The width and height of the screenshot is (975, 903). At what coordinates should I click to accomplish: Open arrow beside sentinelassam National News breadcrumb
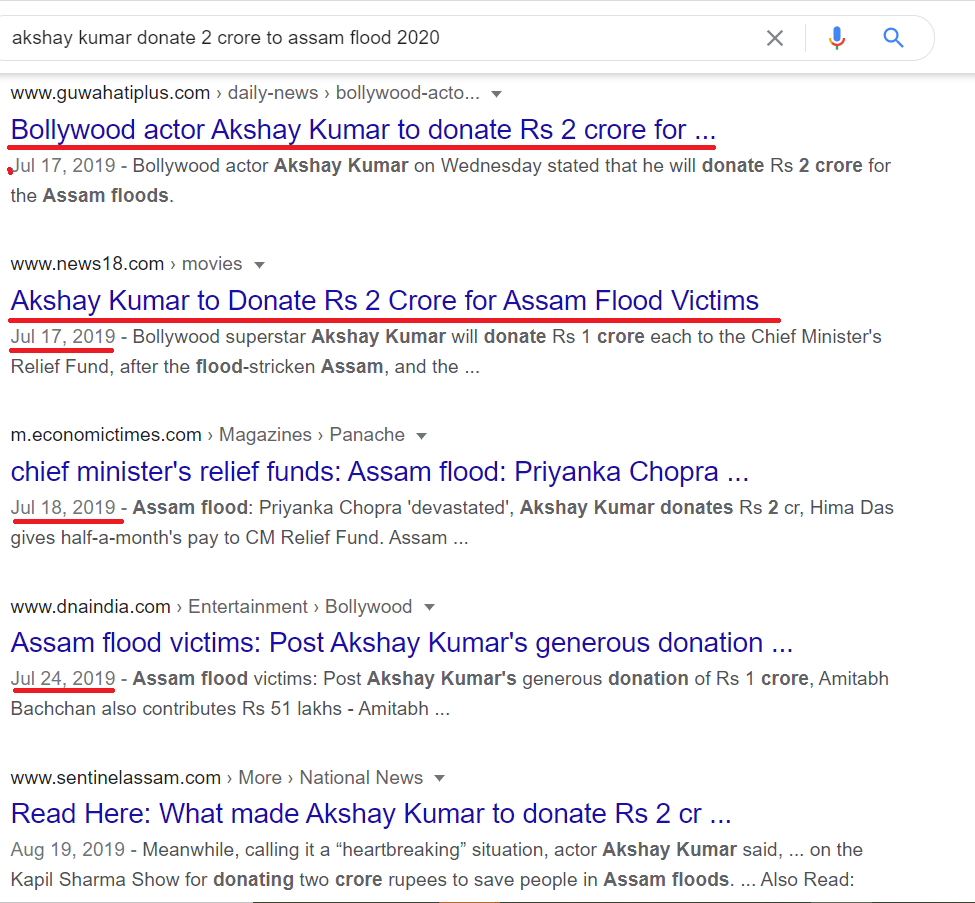[x=440, y=779]
